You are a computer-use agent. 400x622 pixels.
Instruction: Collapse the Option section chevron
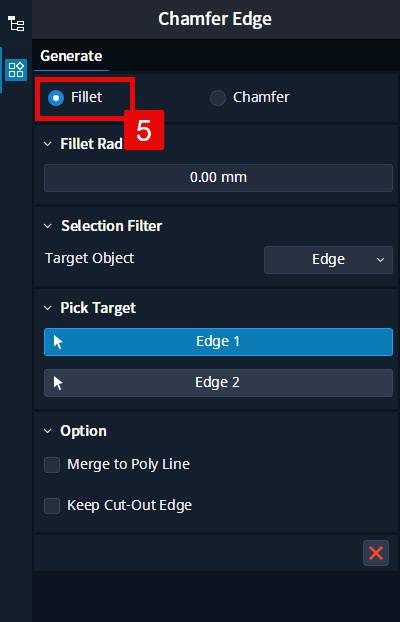tap(48, 431)
